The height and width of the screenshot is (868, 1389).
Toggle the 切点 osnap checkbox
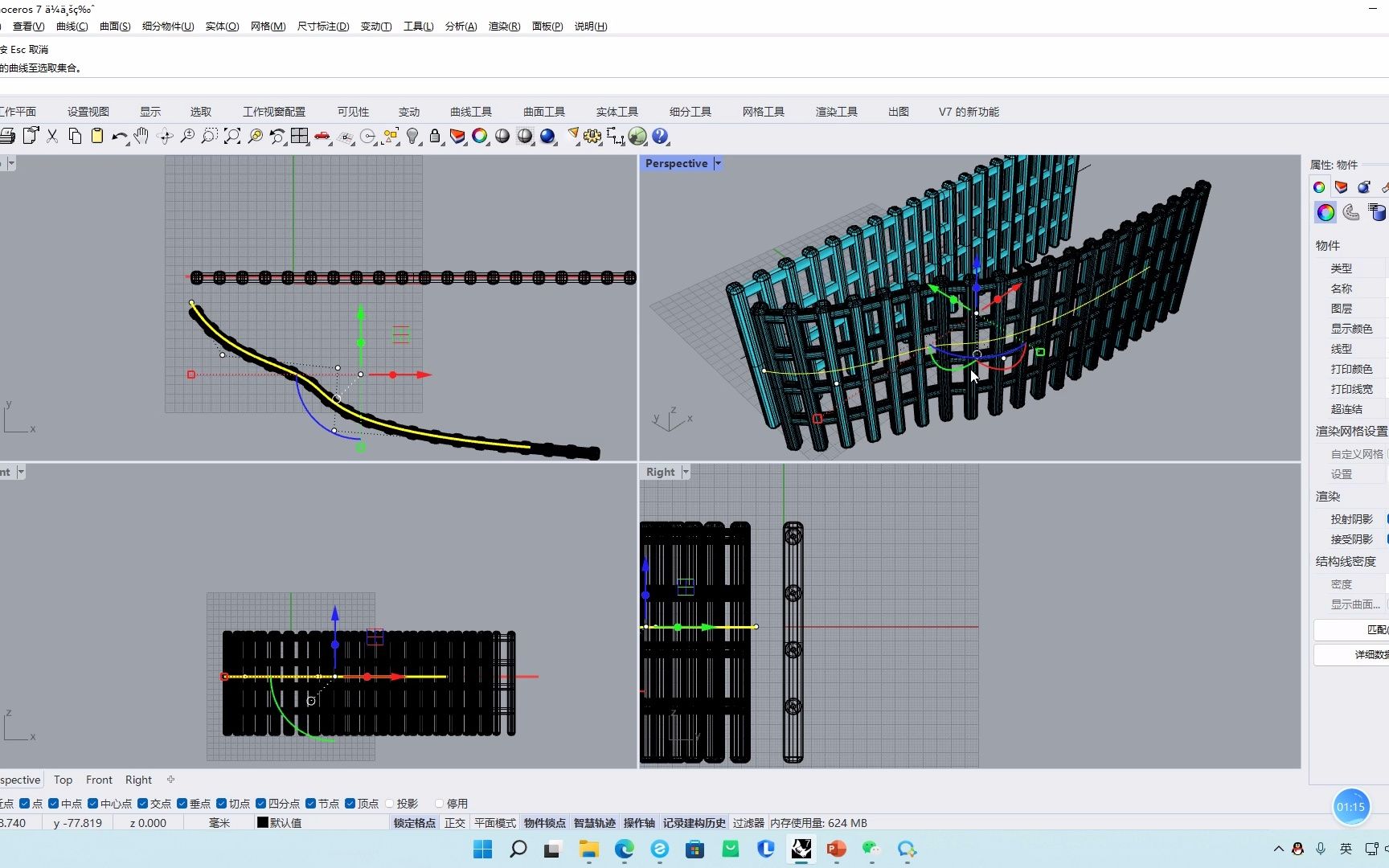point(222,804)
